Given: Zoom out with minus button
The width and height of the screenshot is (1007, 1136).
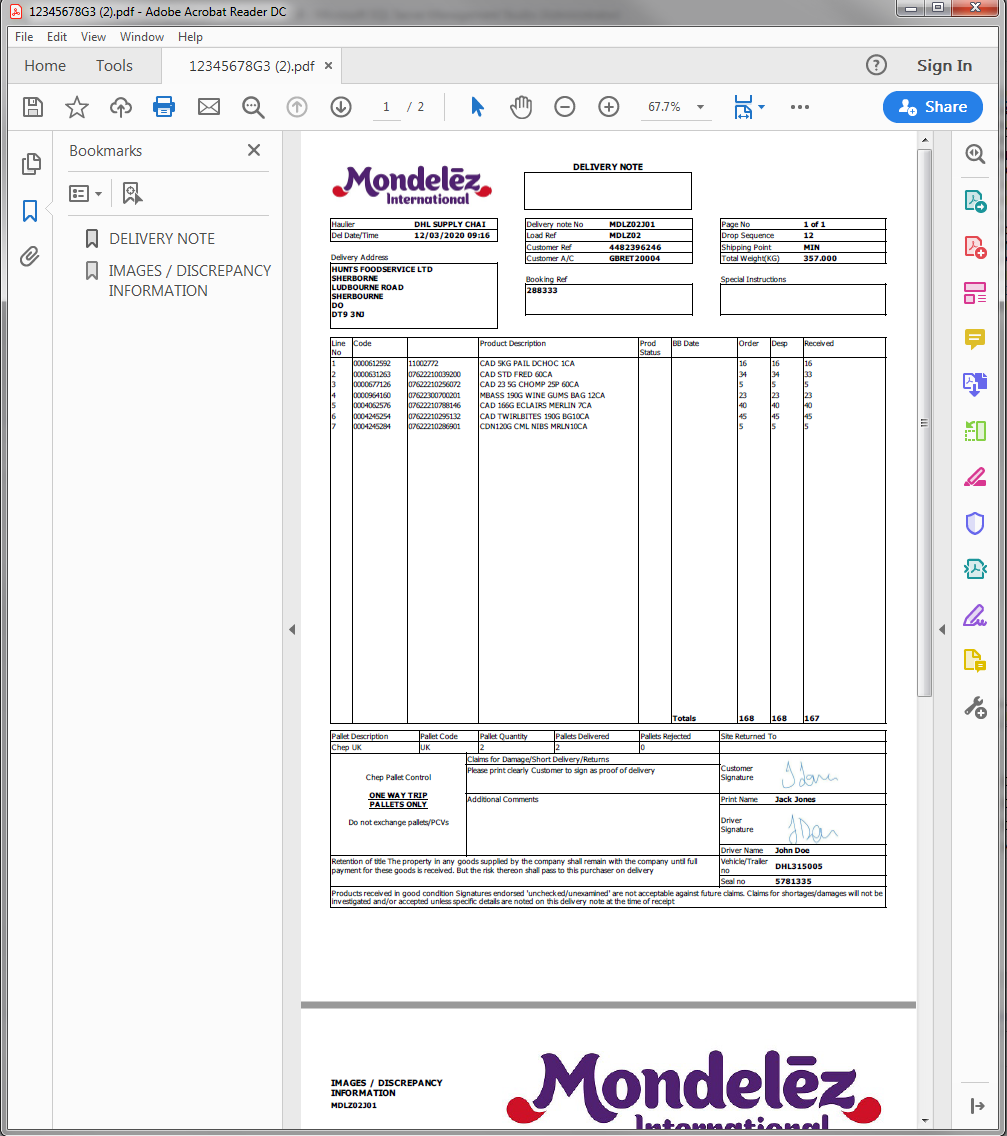Looking at the screenshot, I should click(565, 107).
